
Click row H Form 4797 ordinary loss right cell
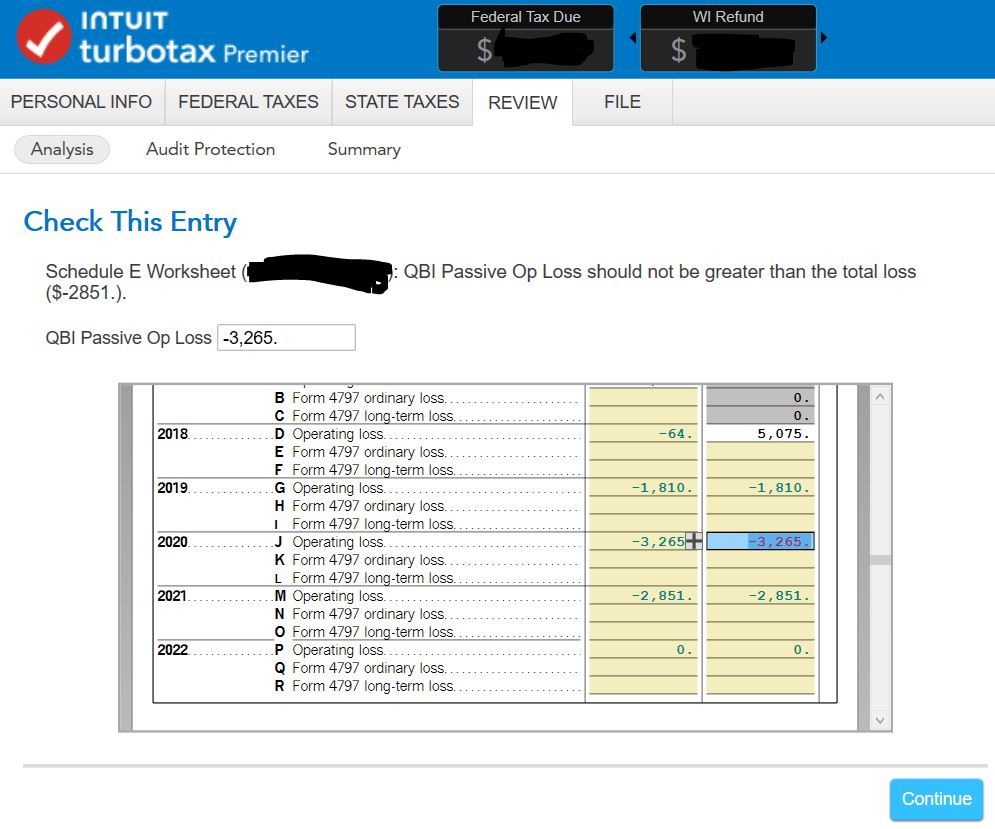click(760, 505)
